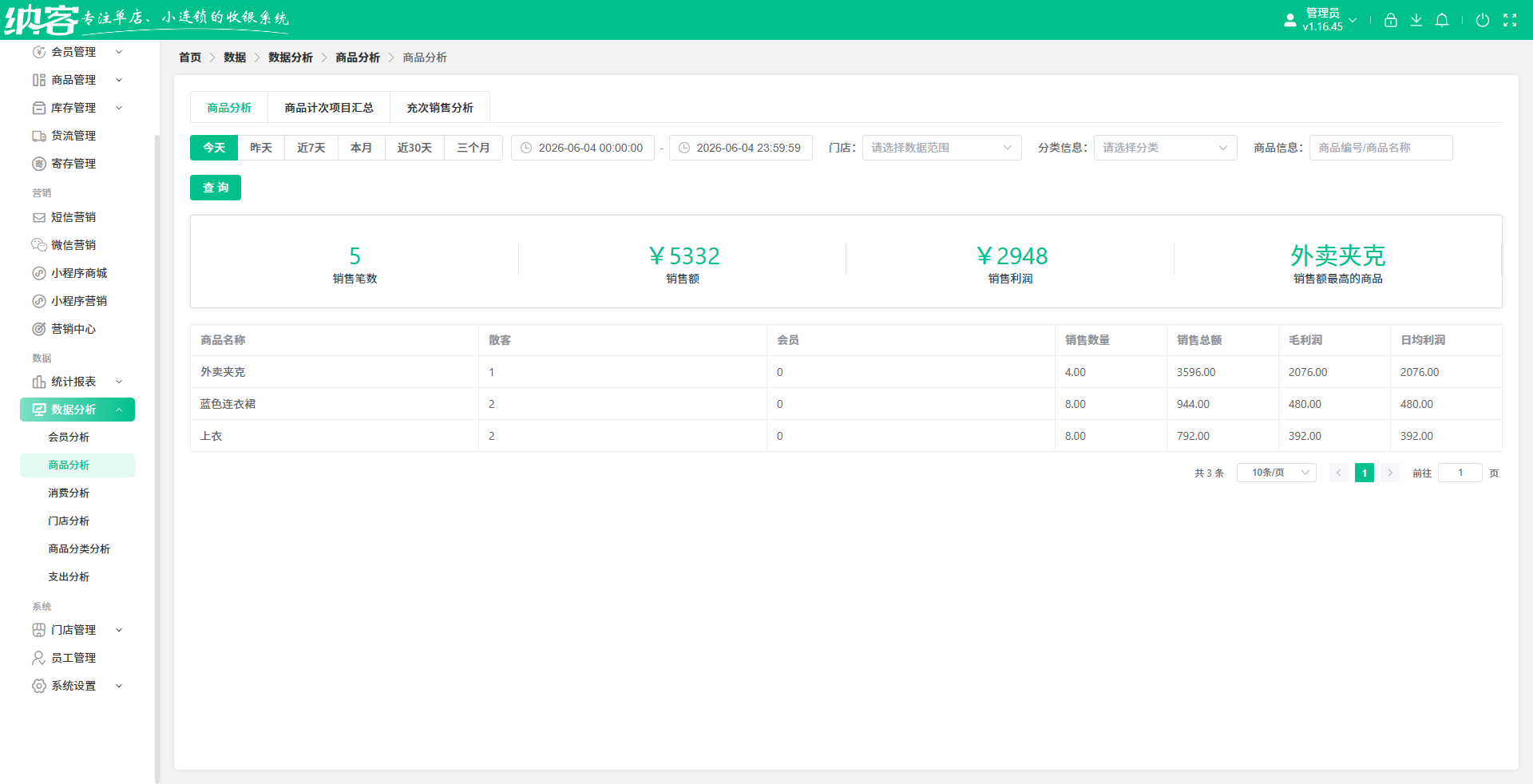Viewport: 1533px width, 784px height.
Task: Open the 门店 data range dropdown
Action: [x=941, y=148]
